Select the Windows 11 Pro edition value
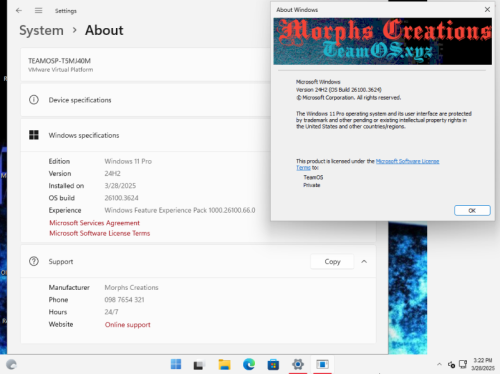The height and width of the screenshot is (374, 500). click(x=128, y=161)
